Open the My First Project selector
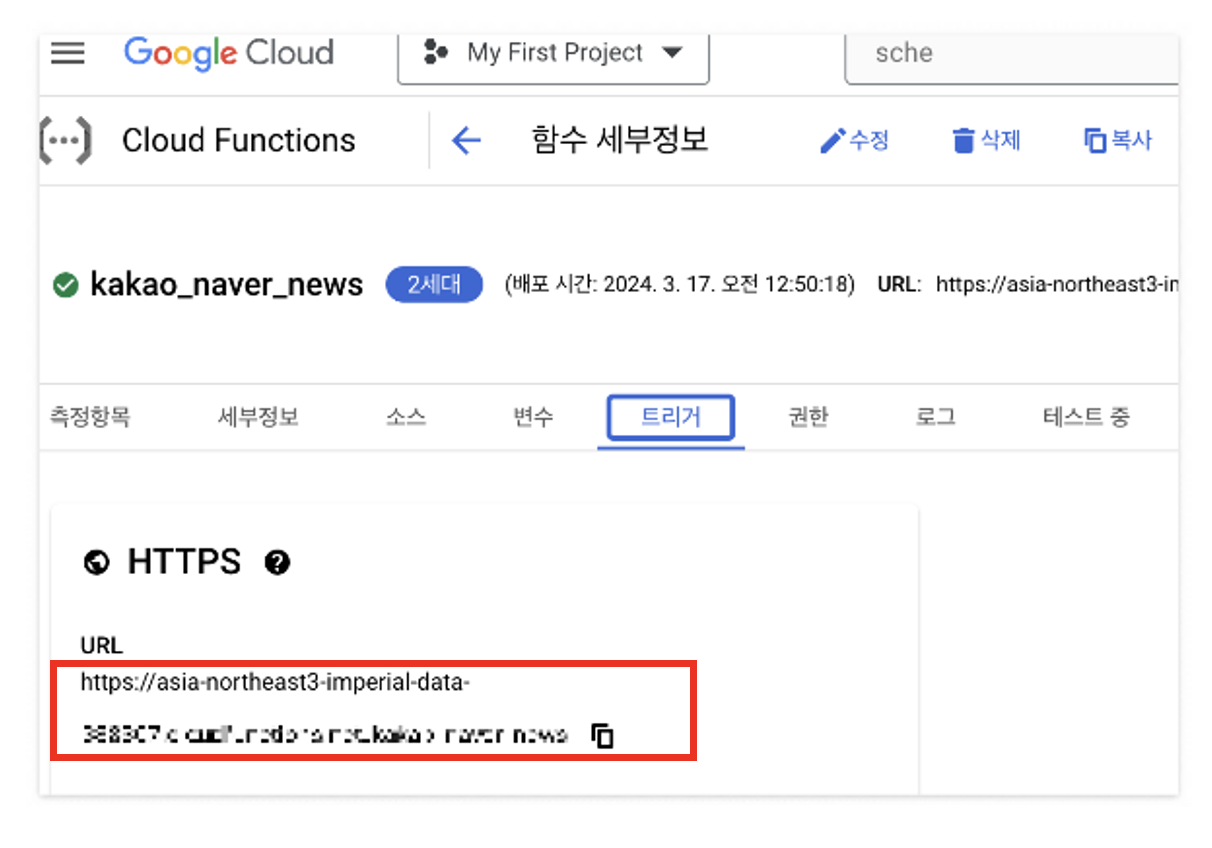1212x848 pixels. click(x=553, y=53)
